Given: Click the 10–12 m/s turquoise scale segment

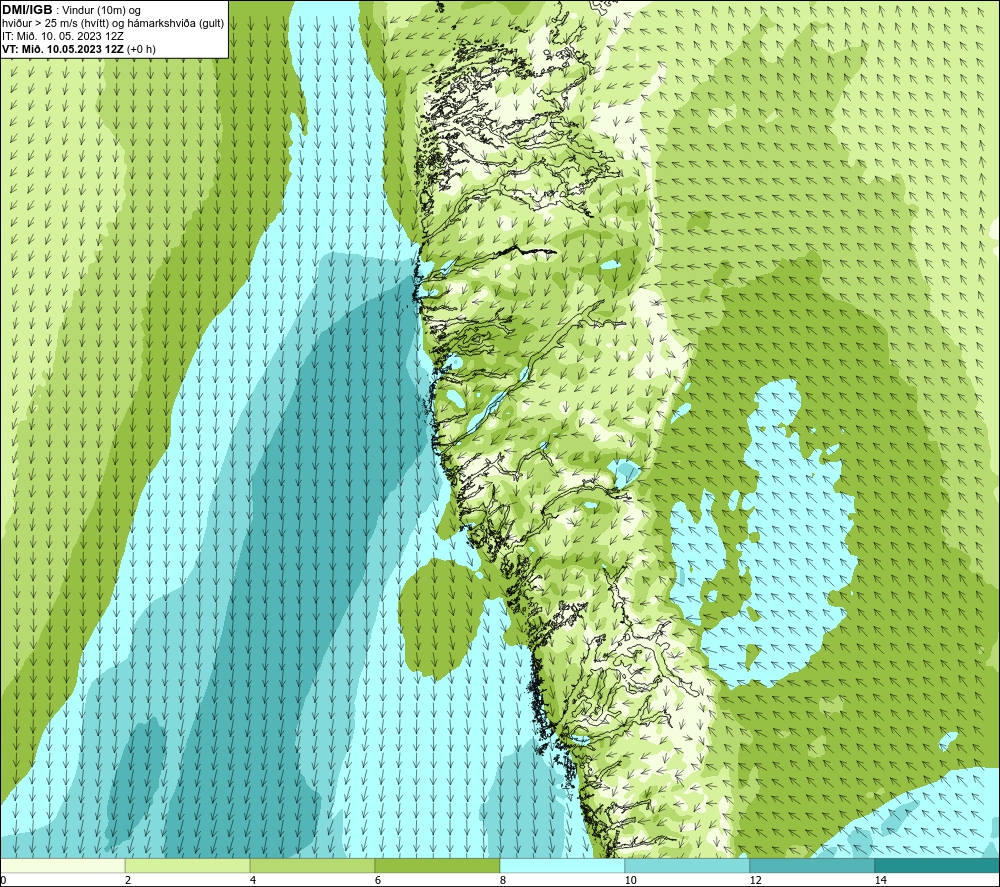Looking at the screenshot, I should click(687, 866).
